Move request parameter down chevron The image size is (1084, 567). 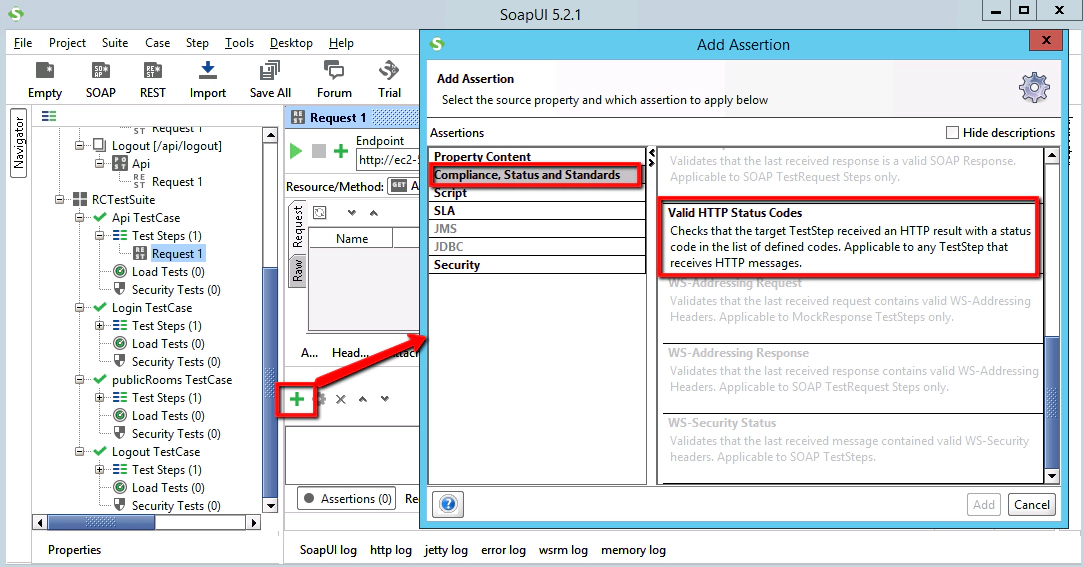[x=351, y=212]
